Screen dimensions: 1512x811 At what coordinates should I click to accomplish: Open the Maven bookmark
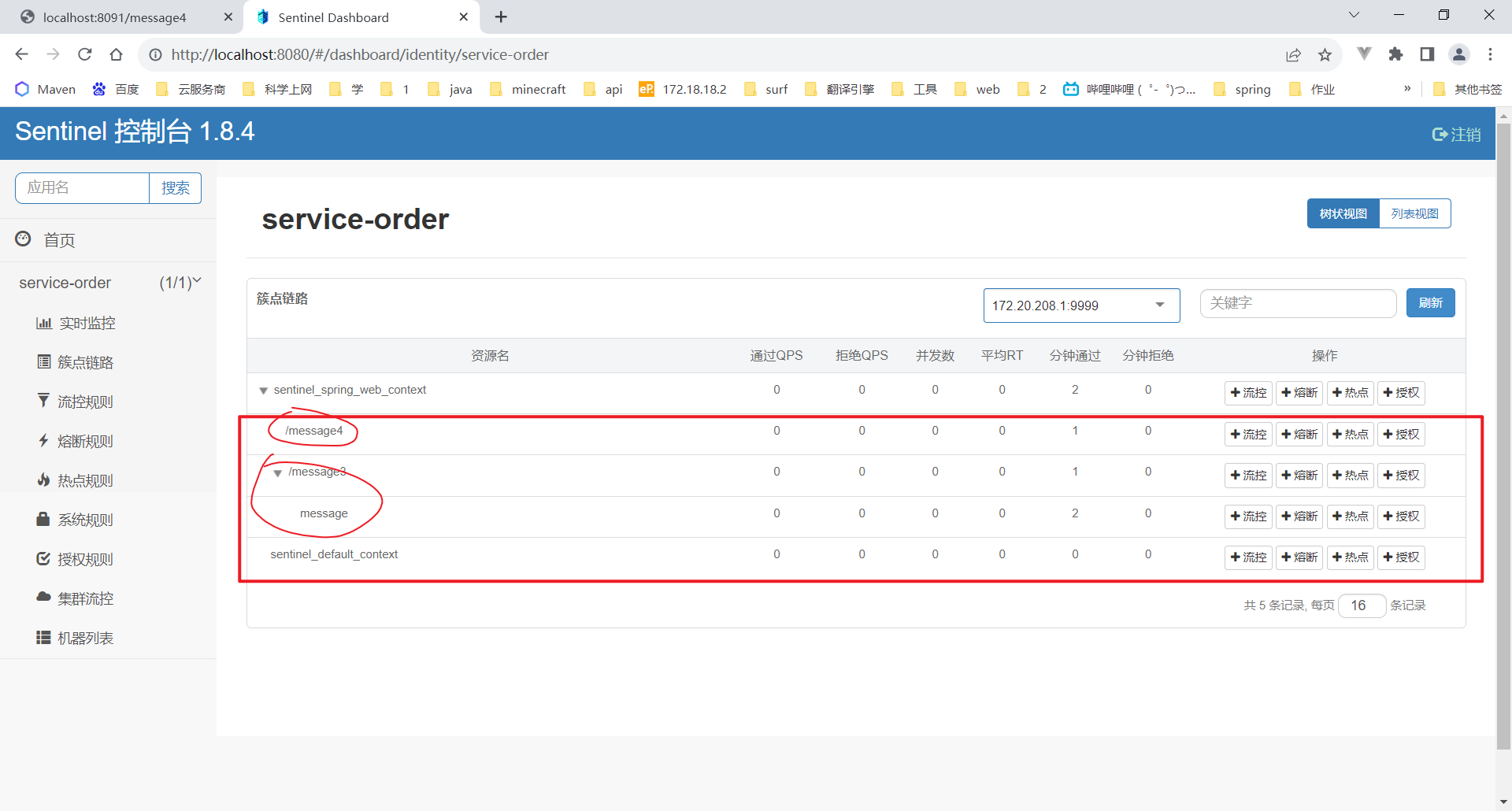click(x=45, y=89)
